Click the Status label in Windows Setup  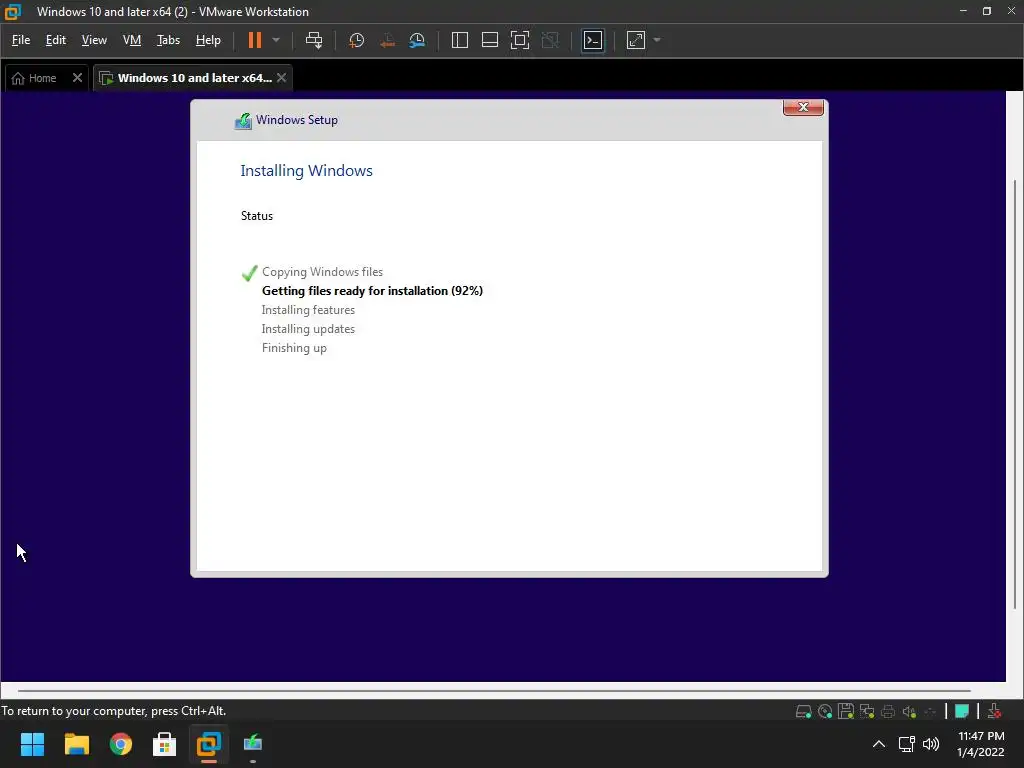pyautogui.click(x=257, y=216)
